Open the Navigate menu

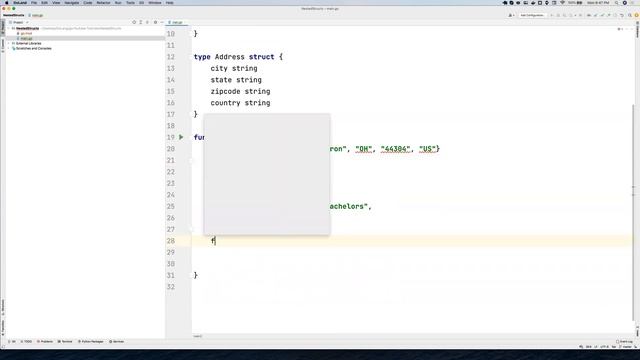(x=71, y=3)
